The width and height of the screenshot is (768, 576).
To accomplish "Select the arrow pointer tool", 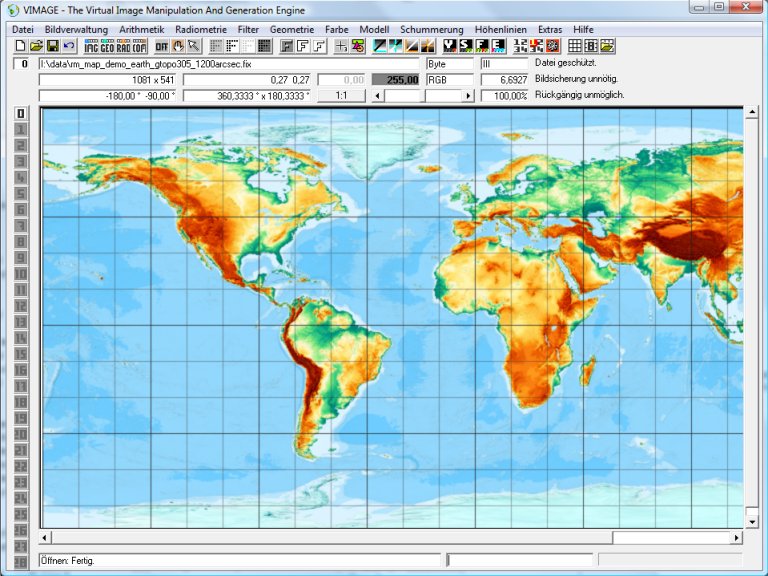I will (x=194, y=46).
